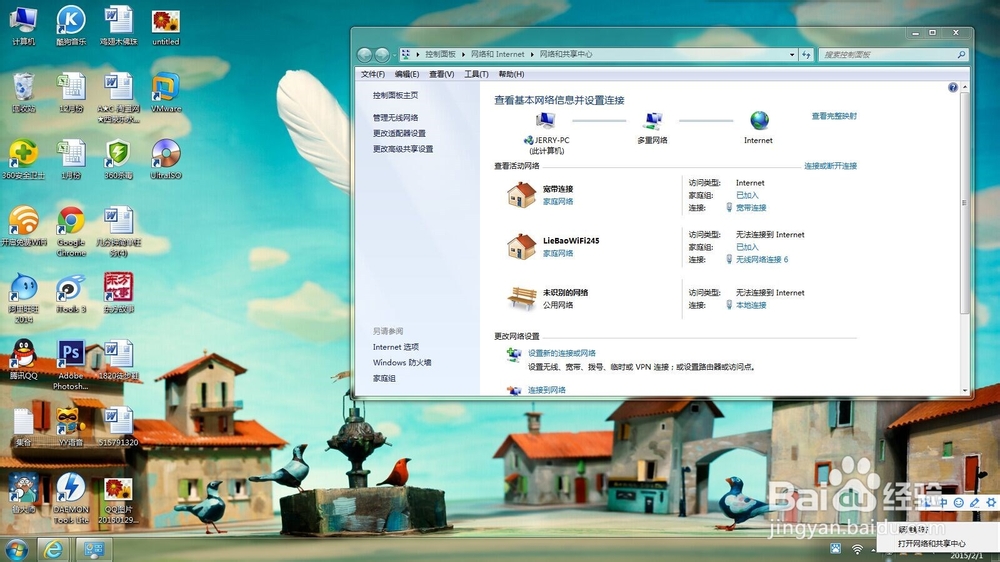This screenshot has height=562, width=1000.
Task: Show hidden tray icons with the arrow
Action: pos(873,549)
